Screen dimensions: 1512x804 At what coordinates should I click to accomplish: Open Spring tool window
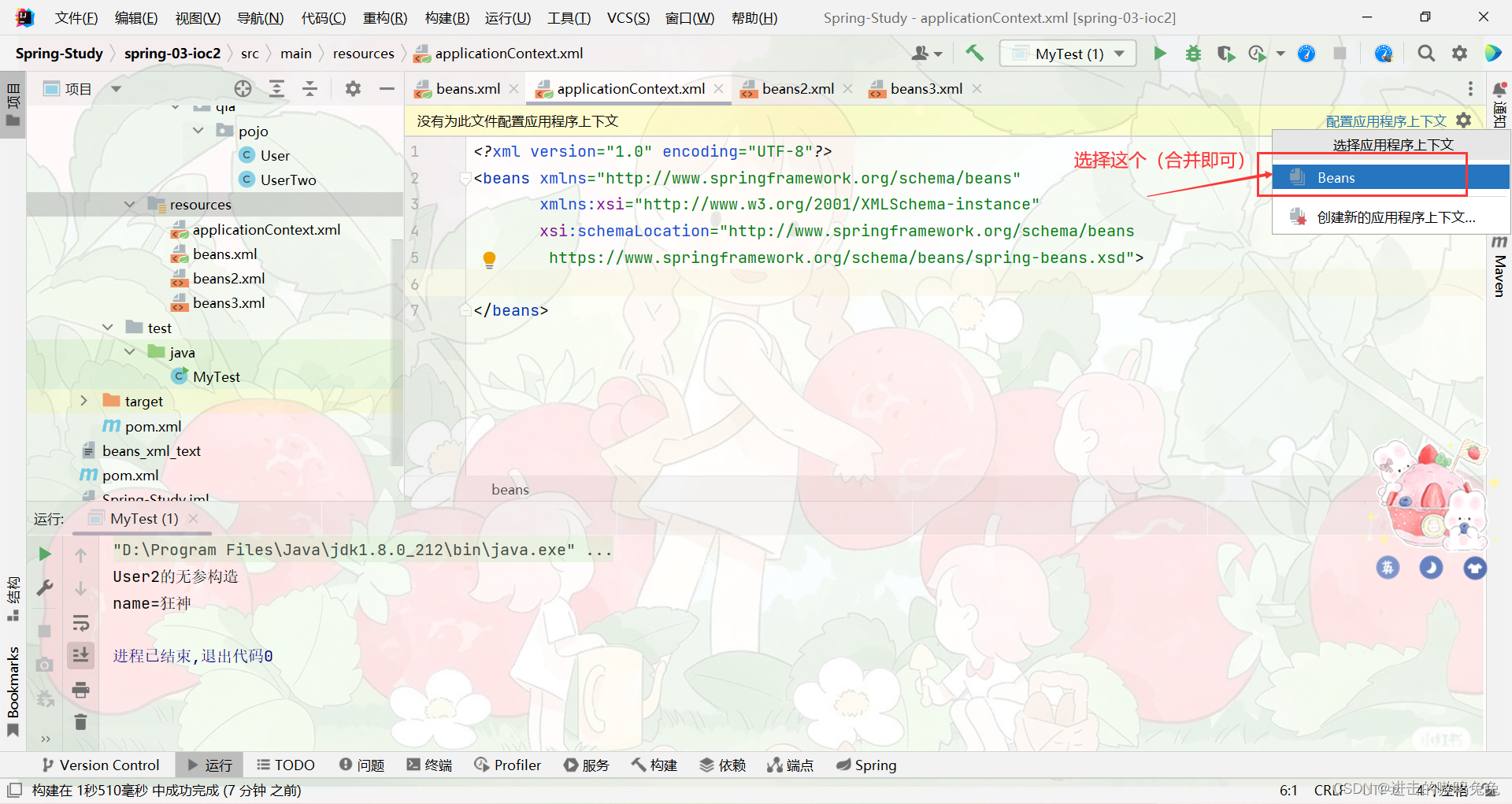[x=866, y=765]
